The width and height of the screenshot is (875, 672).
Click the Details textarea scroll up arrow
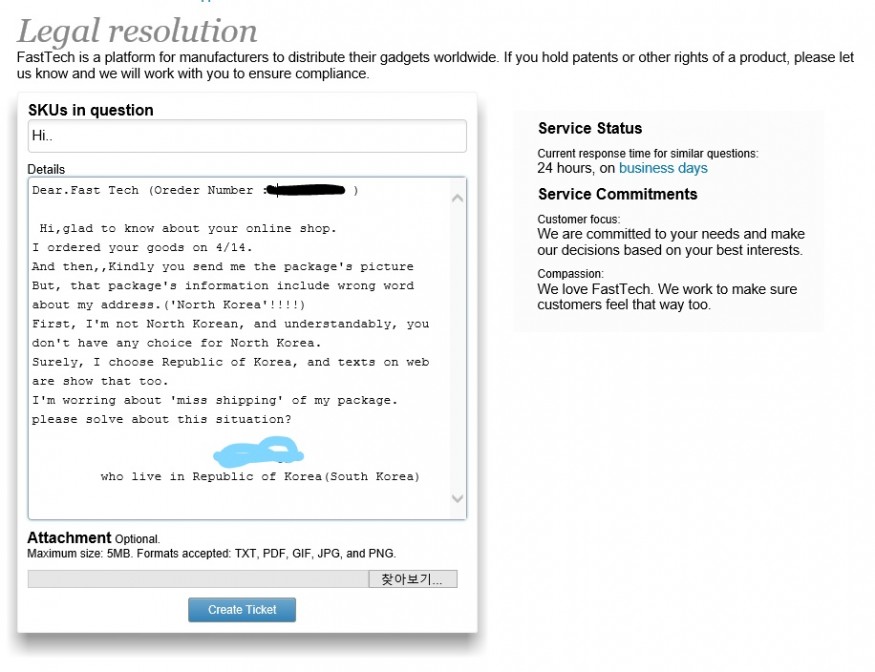click(x=457, y=198)
